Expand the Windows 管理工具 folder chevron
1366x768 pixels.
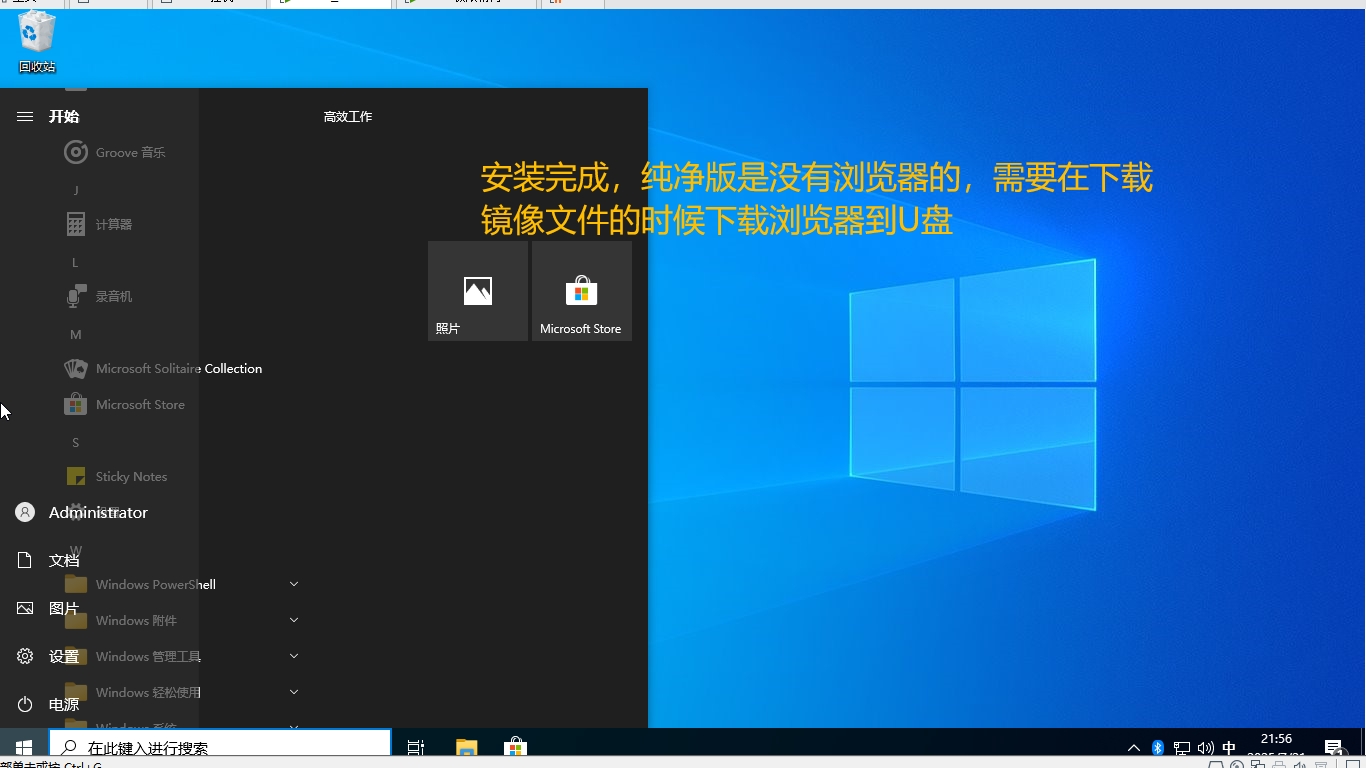[294, 656]
